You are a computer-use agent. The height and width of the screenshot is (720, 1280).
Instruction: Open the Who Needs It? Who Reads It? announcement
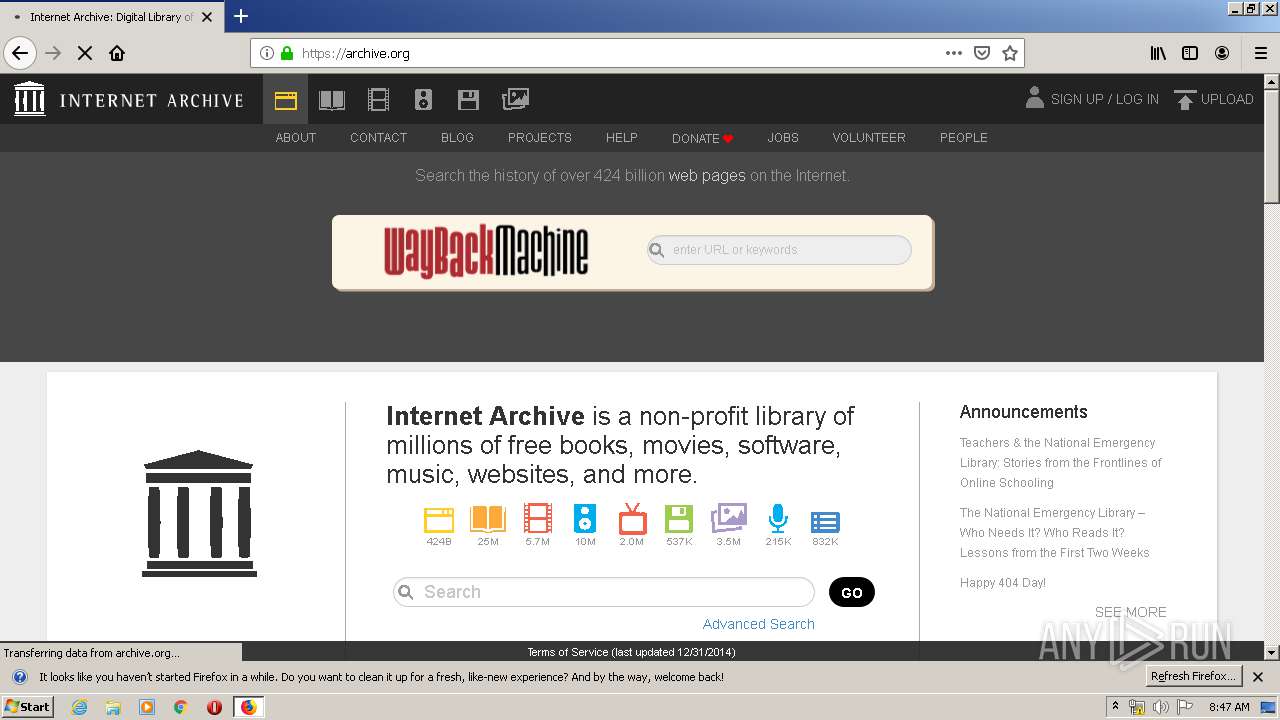coord(1054,532)
